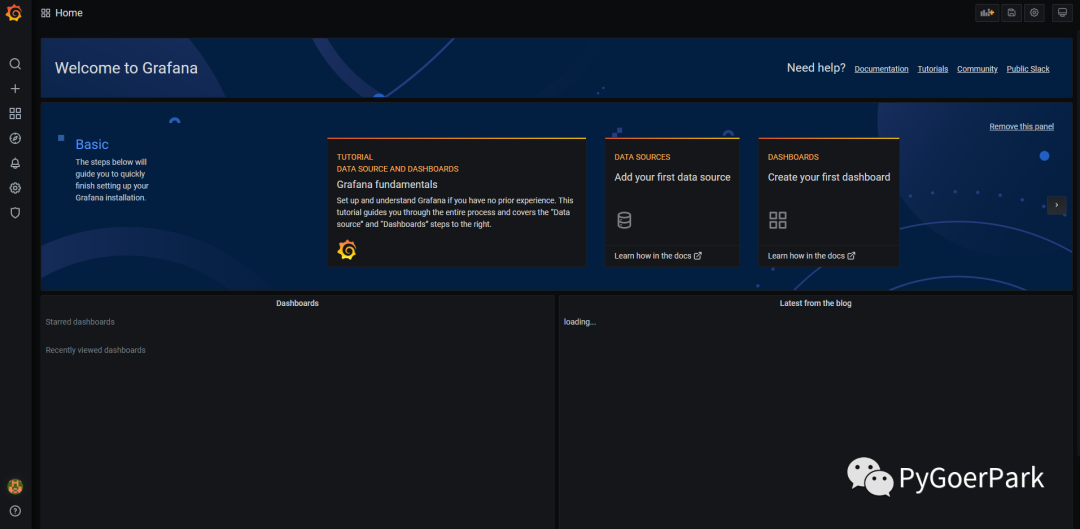Click the Grafana logo in the sidebar

(x=14, y=13)
